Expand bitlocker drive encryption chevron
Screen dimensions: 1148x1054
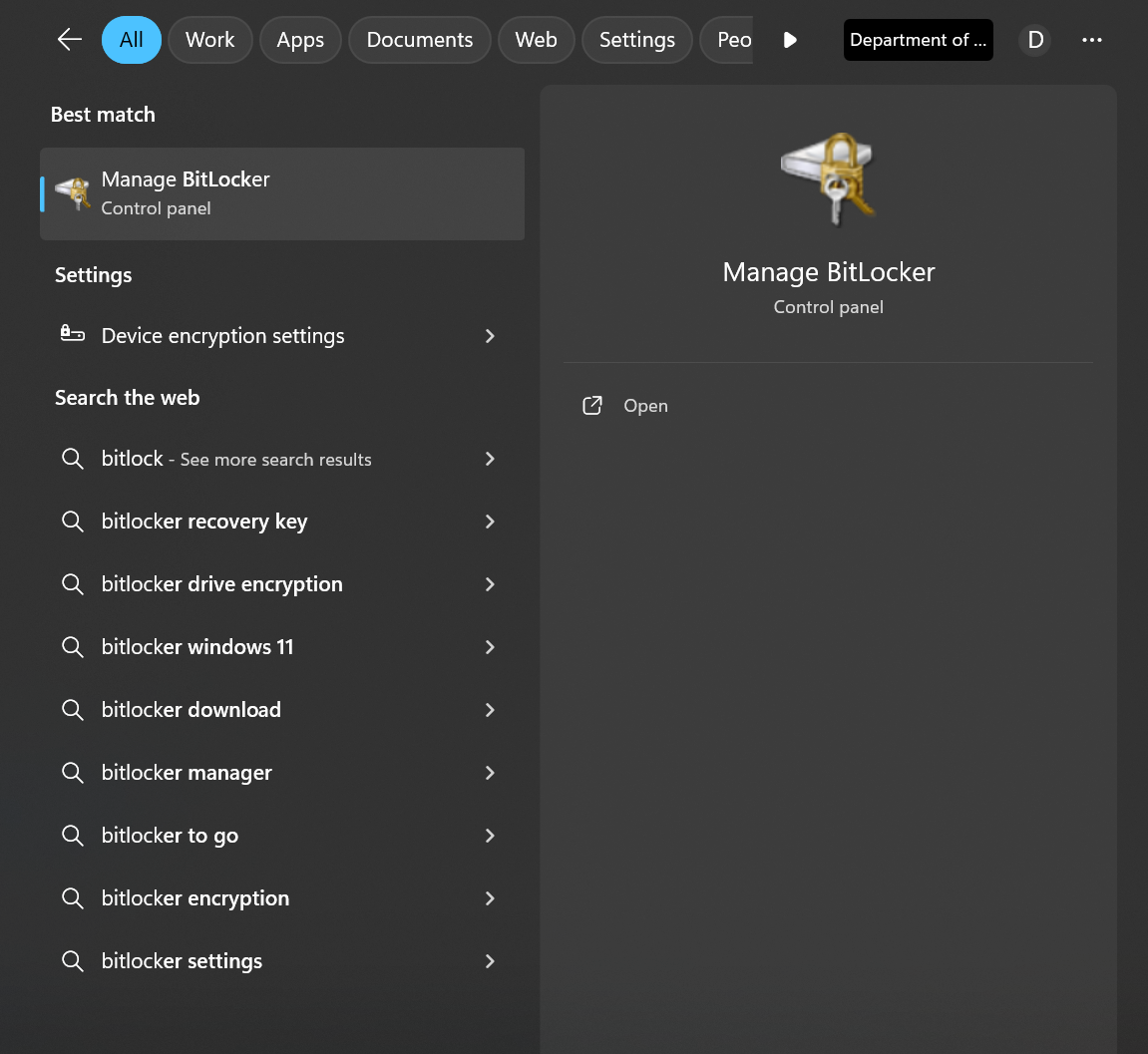tap(490, 584)
